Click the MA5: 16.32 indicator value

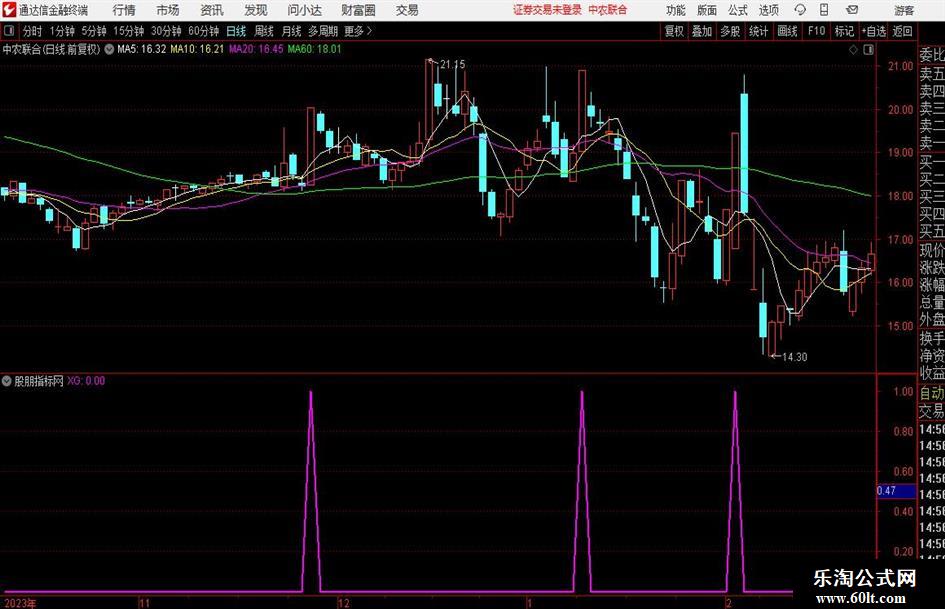(142, 49)
